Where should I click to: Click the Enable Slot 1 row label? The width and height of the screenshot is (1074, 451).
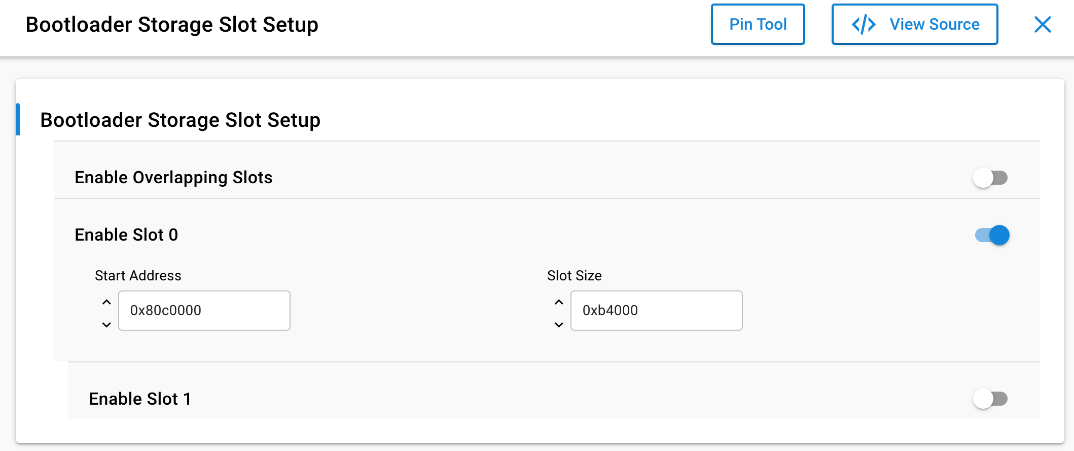pos(140,399)
